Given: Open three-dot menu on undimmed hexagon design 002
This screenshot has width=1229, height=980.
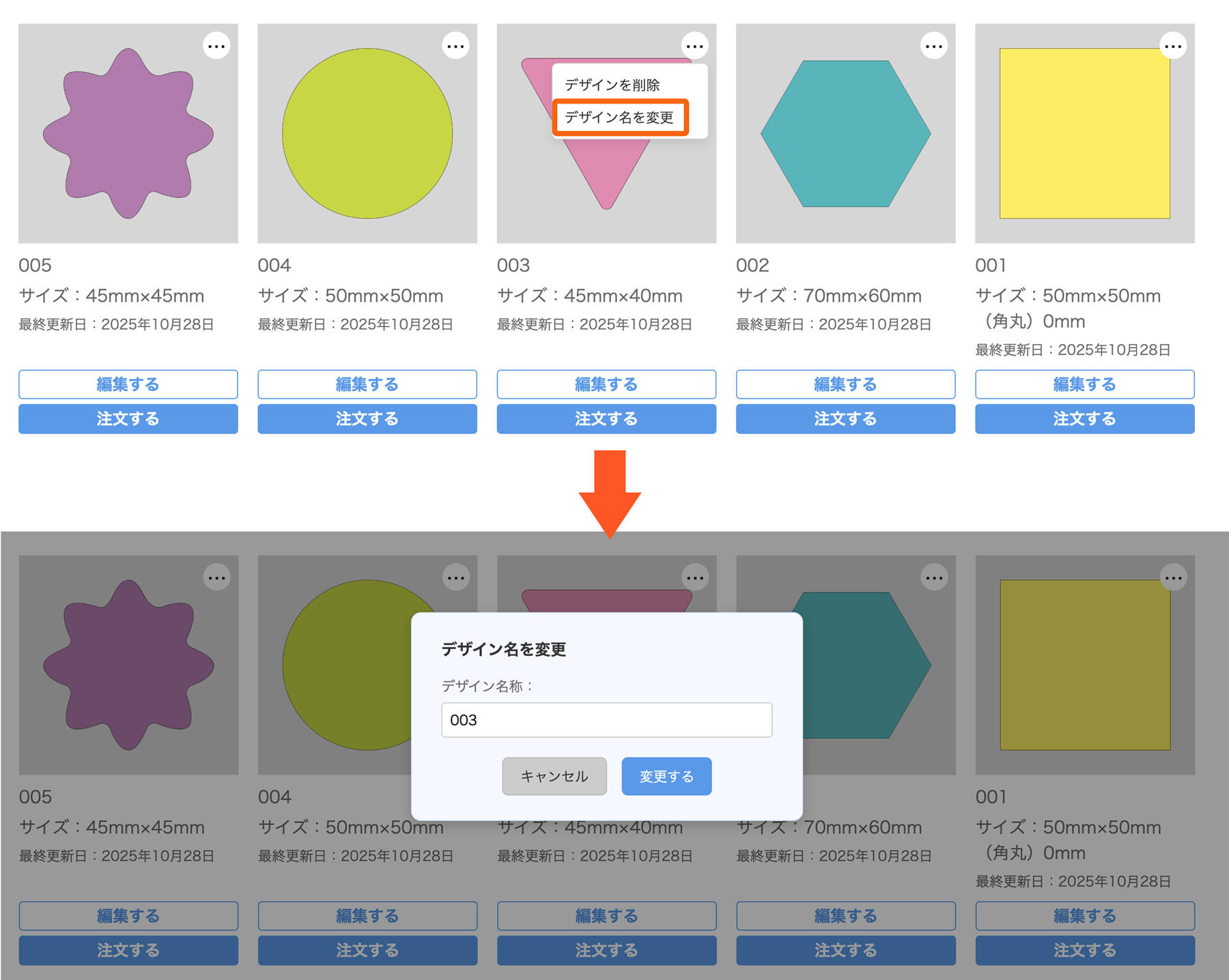Looking at the screenshot, I should (933, 46).
